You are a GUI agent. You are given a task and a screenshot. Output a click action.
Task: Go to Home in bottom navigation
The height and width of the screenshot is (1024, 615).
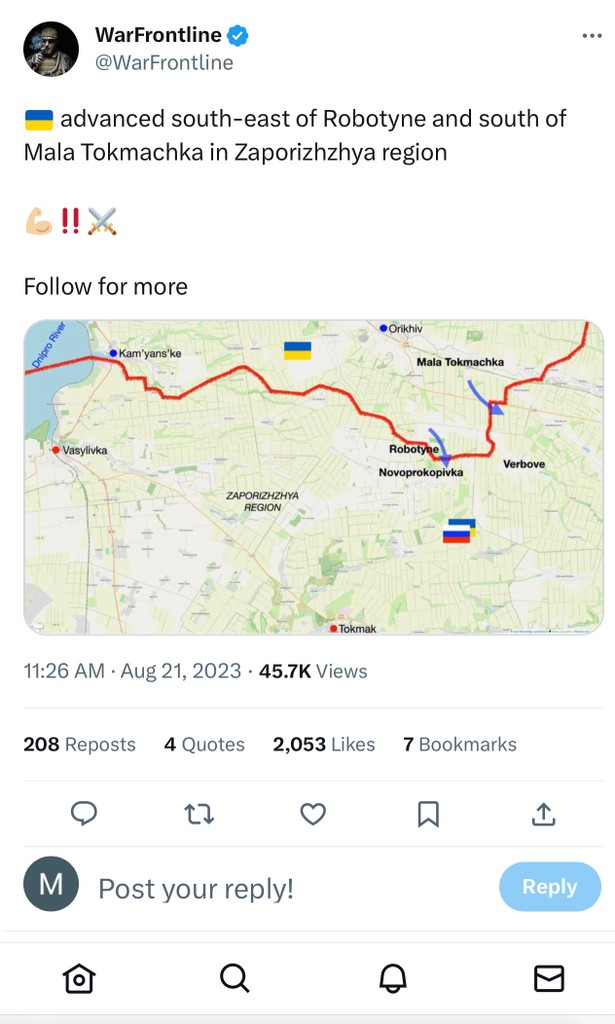(79, 978)
